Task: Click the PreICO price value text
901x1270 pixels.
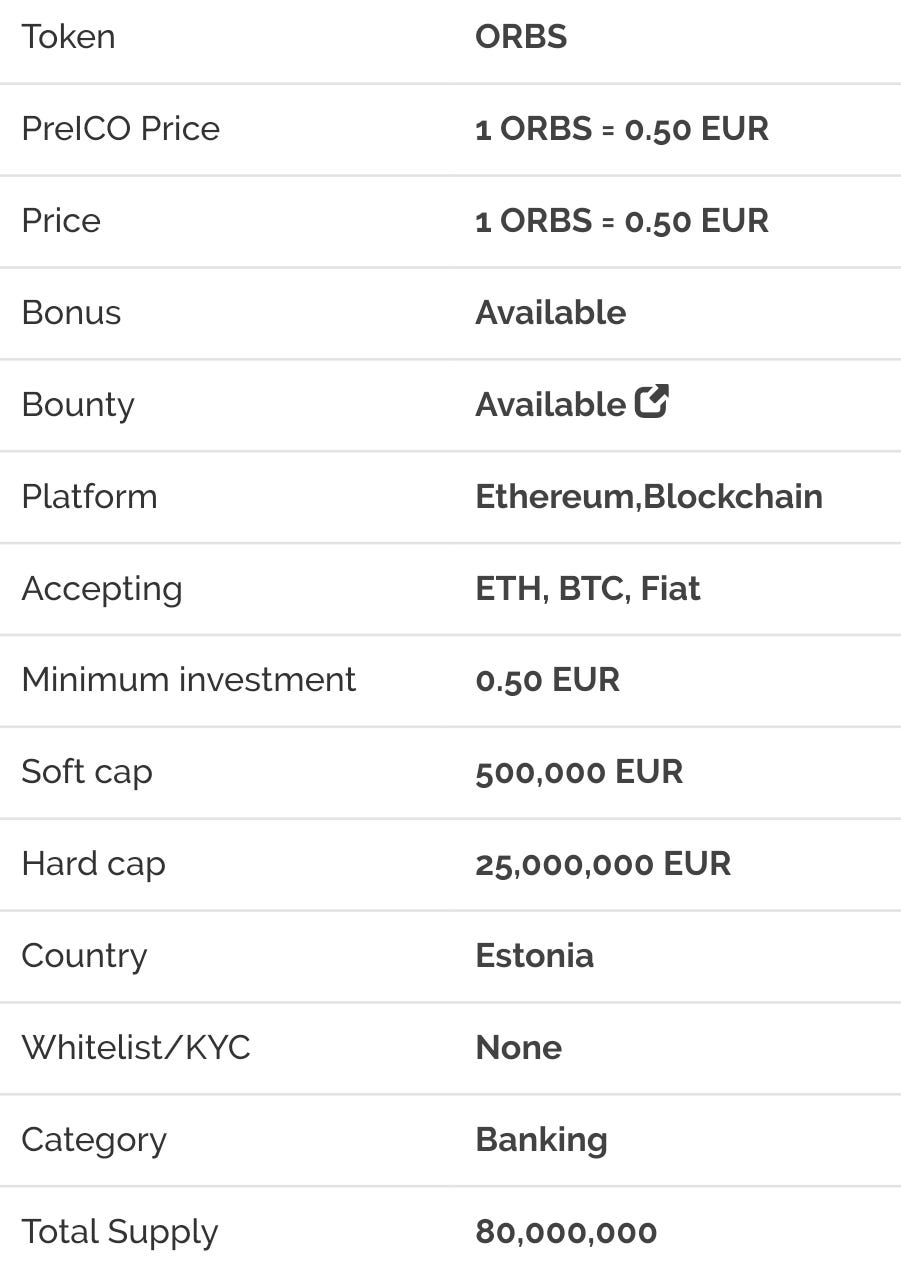Action: [x=621, y=129]
